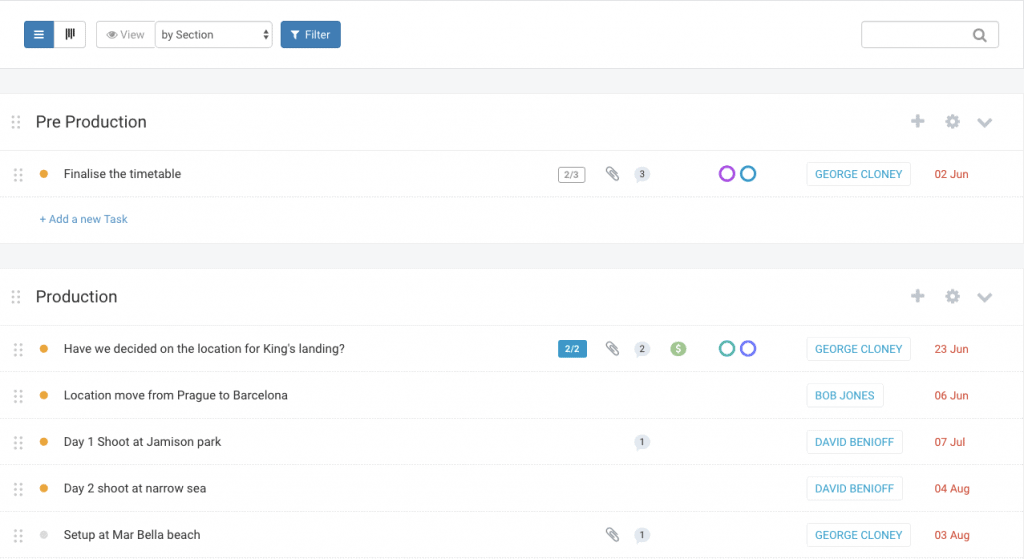Open DAVID BENIOFF assignee on Day 1 Shoot
1024x559 pixels.
coord(854,442)
